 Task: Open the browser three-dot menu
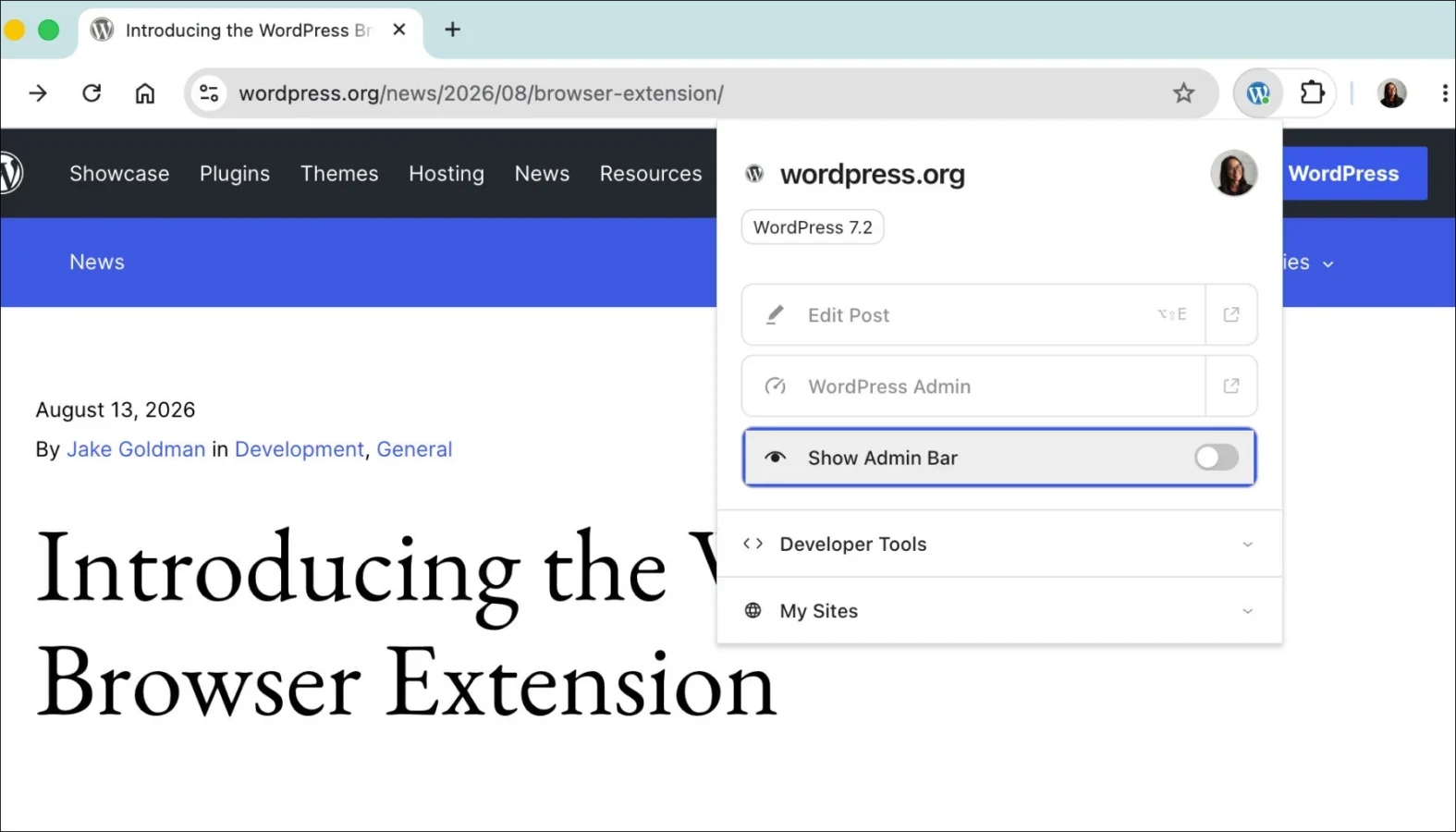coord(1444,92)
